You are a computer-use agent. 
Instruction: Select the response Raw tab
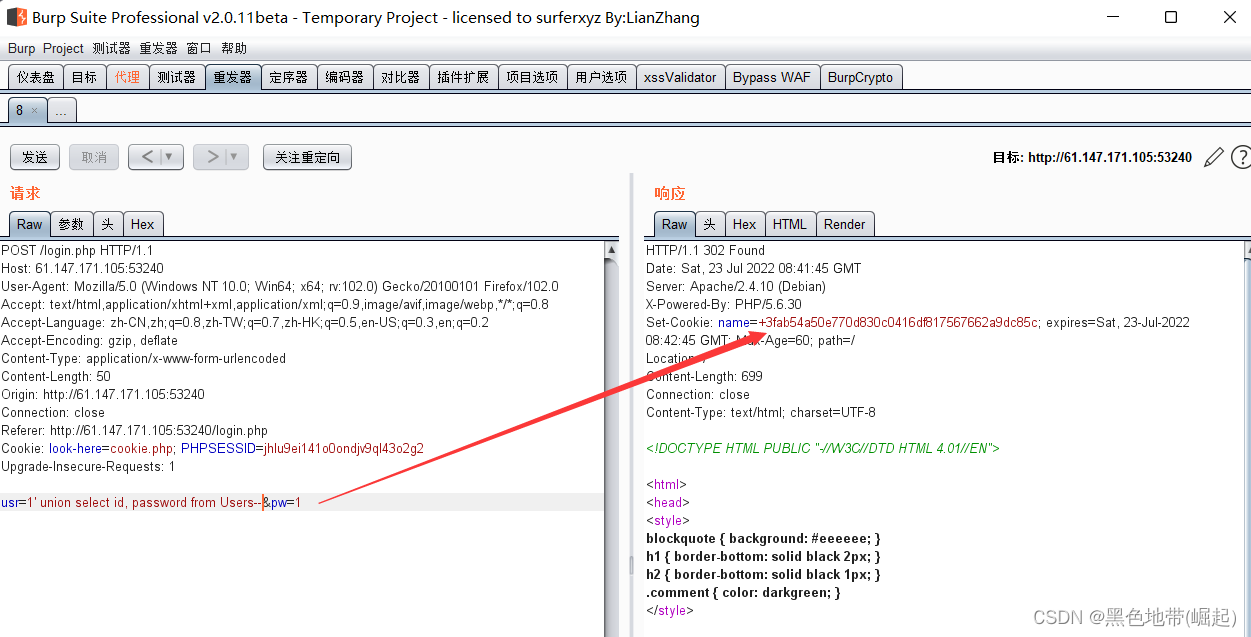[675, 224]
